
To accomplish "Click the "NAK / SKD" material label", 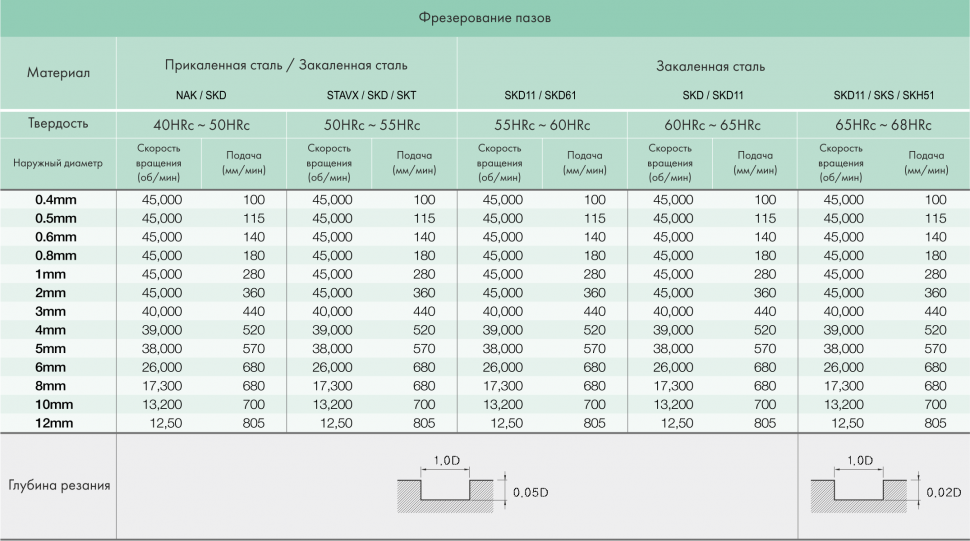I will tap(201, 96).
